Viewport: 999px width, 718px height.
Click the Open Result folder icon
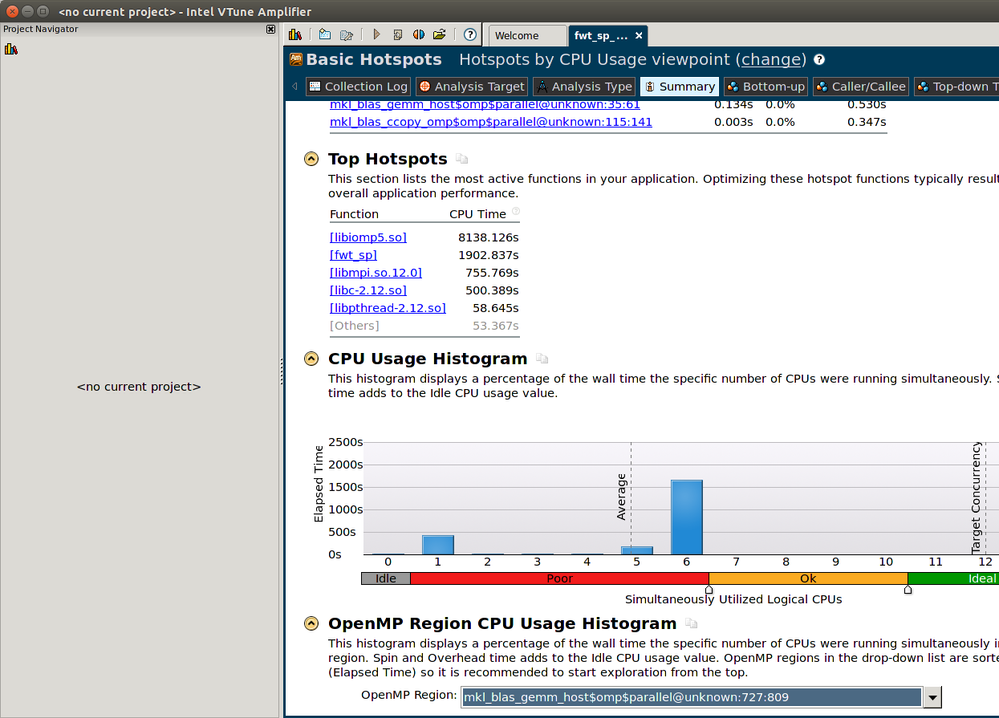(x=440, y=34)
